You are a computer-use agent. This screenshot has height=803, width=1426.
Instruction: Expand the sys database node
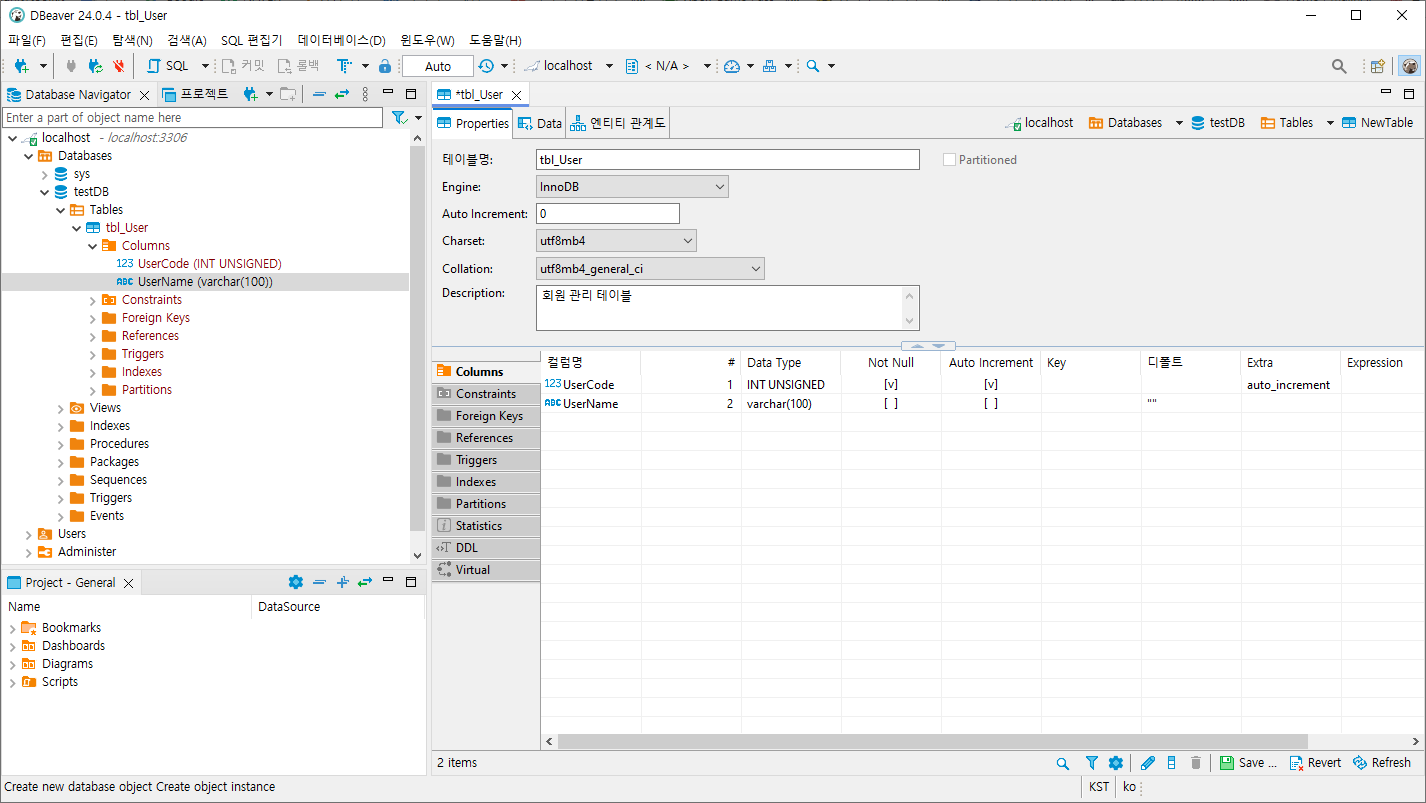point(45,174)
